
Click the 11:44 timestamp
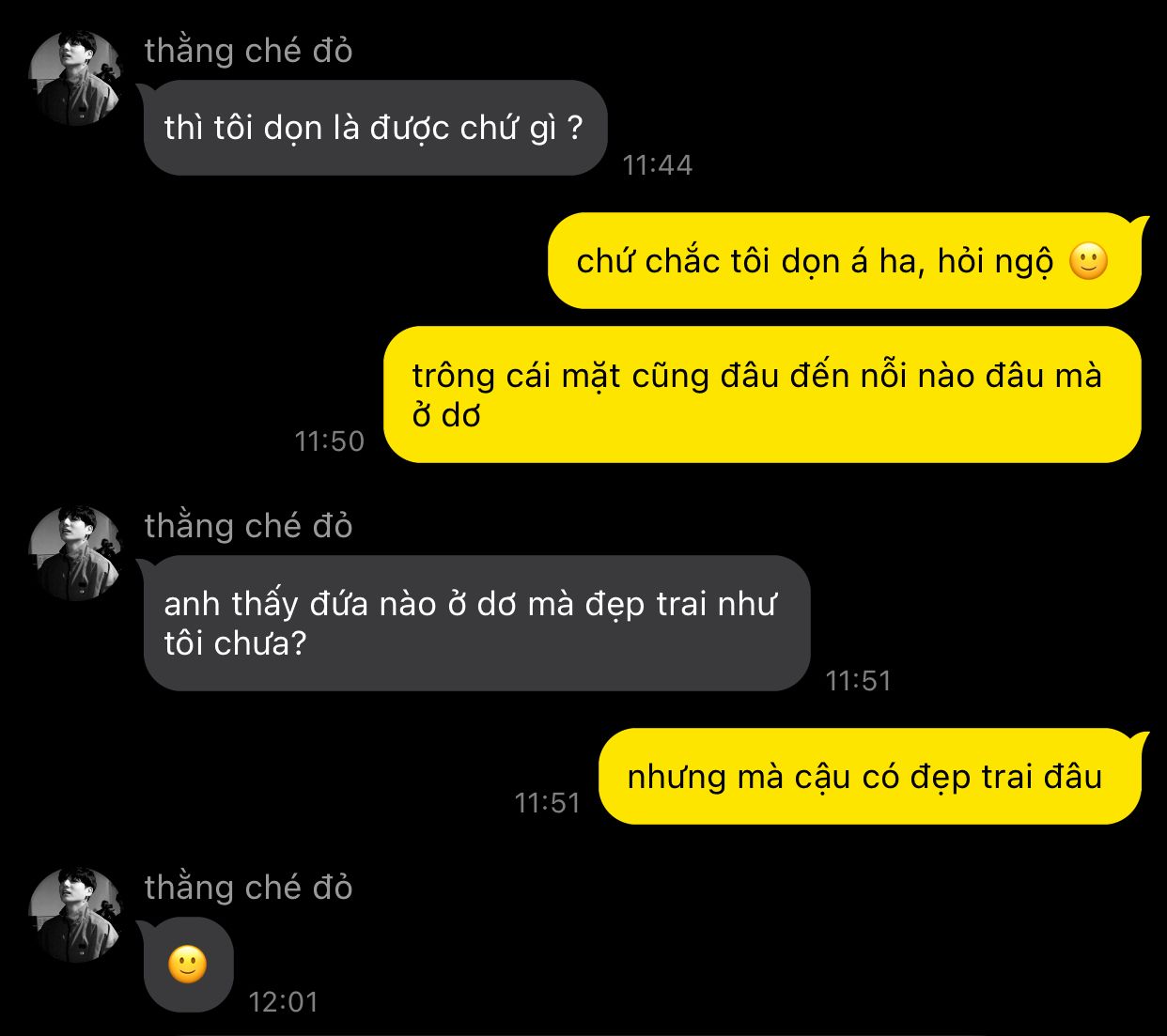pos(658,165)
